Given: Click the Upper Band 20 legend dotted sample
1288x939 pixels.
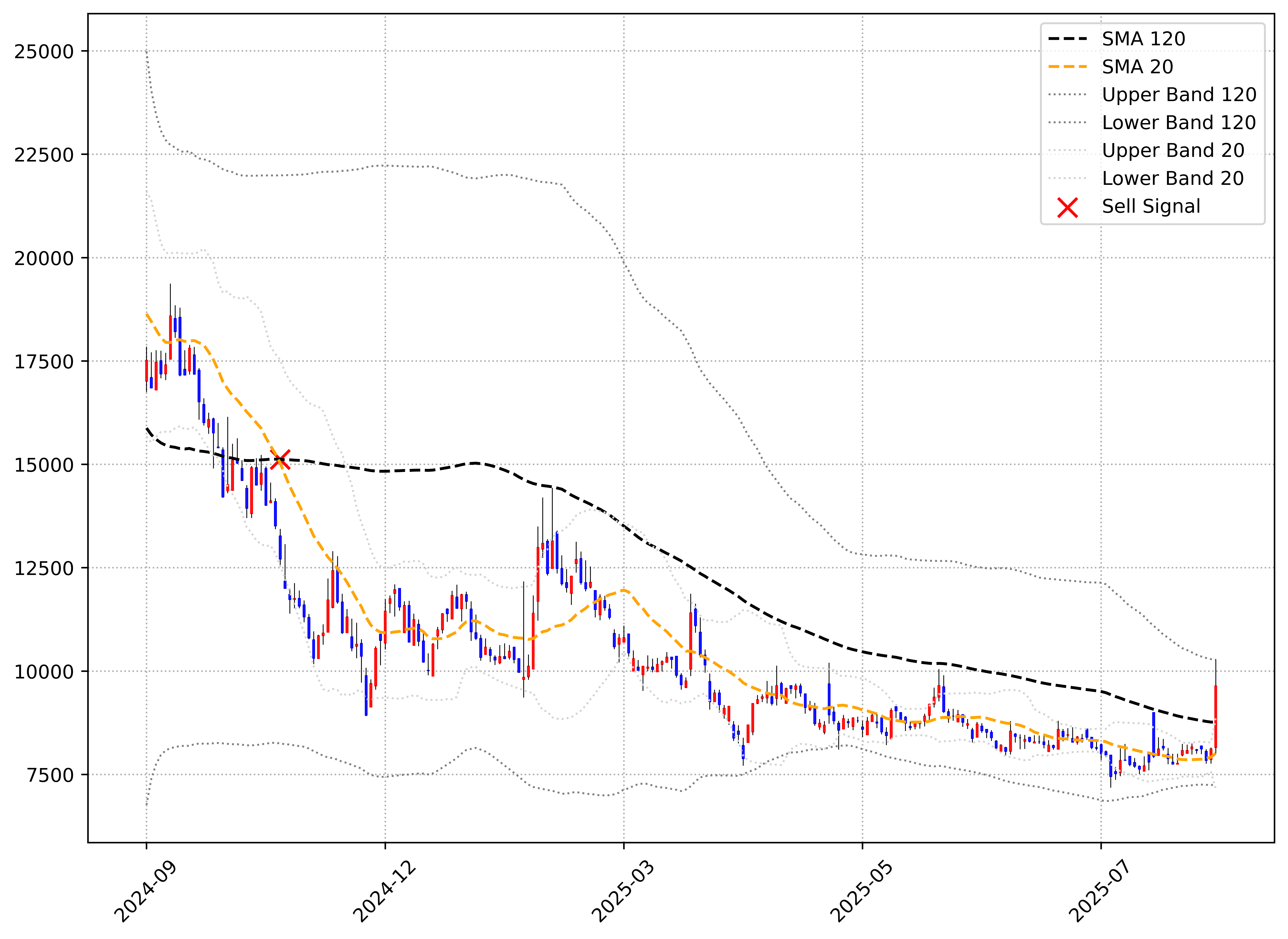Looking at the screenshot, I should (x=1067, y=150).
